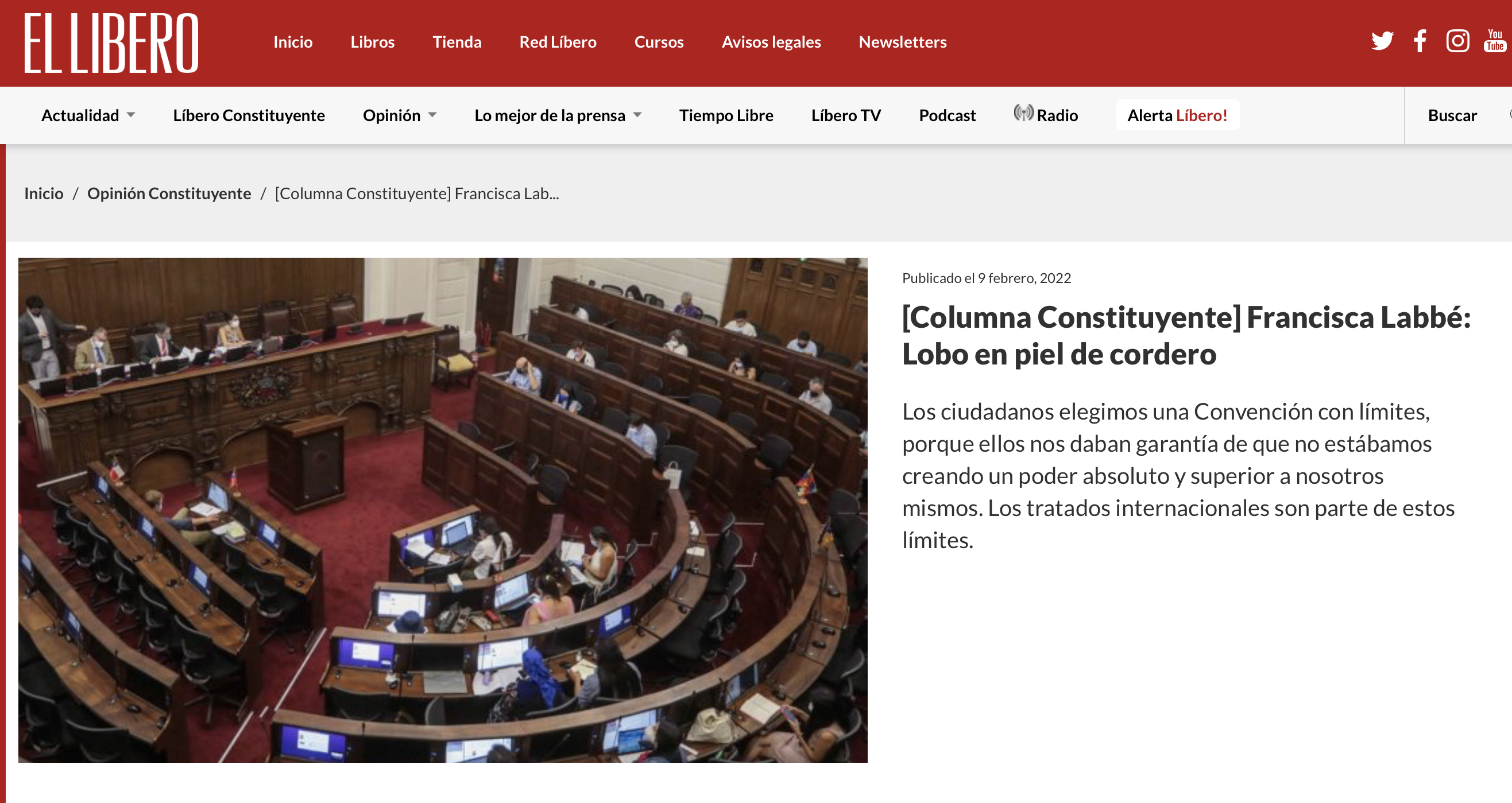
Task: Open the Avisos legales menu item
Action: (x=771, y=42)
